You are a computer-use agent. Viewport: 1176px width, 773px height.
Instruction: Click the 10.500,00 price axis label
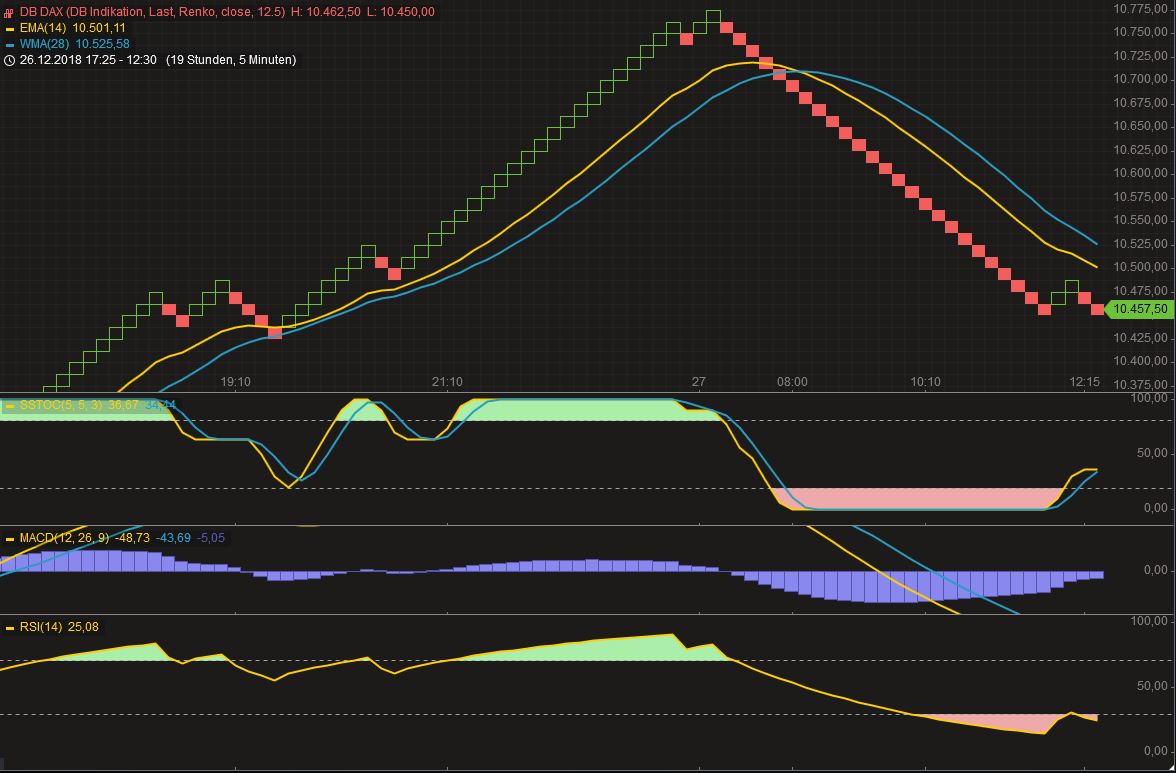[x=1140, y=268]
